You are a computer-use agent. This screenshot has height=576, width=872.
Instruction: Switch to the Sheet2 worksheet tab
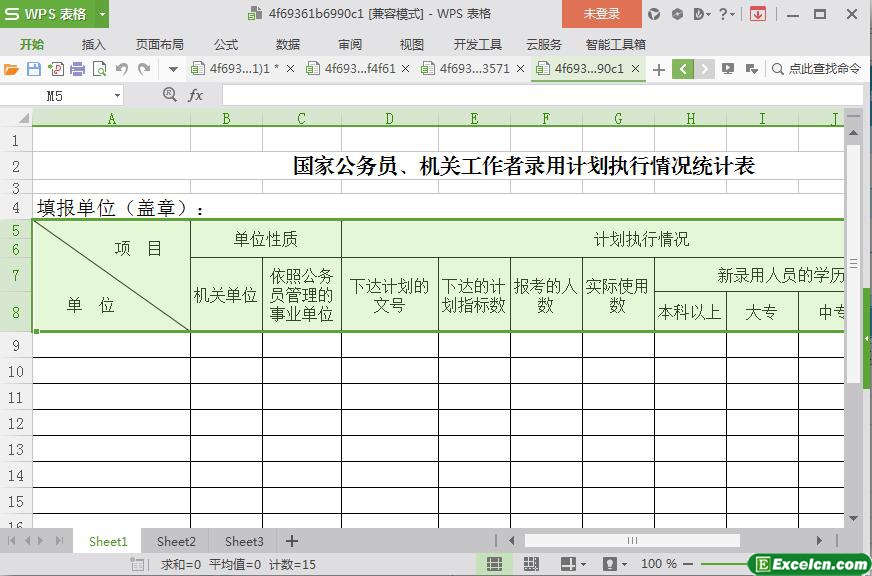click(x=176, y=541)
